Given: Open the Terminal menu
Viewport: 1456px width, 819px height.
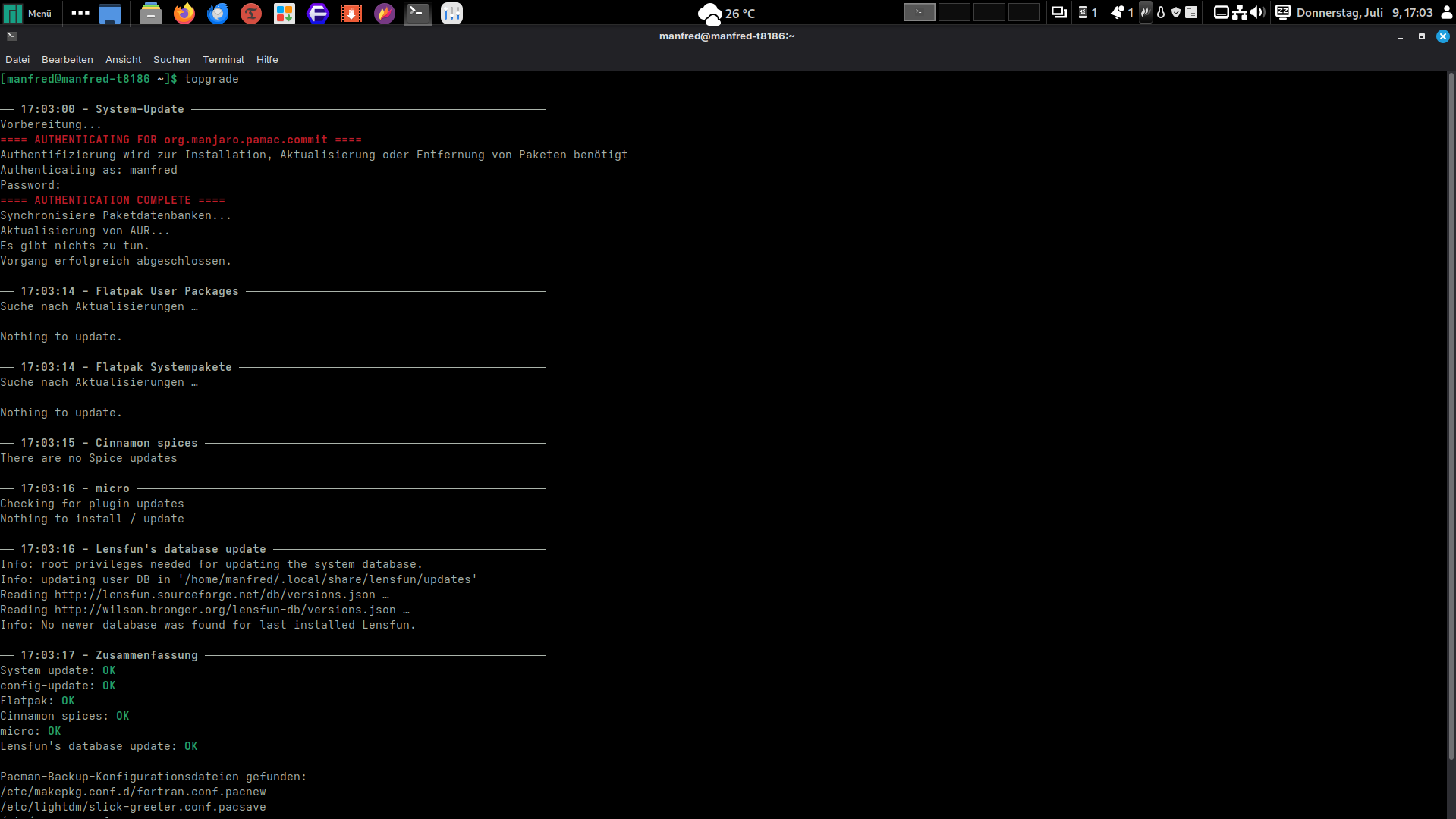Looking at the screenshot, I should [x=223, y=59].
